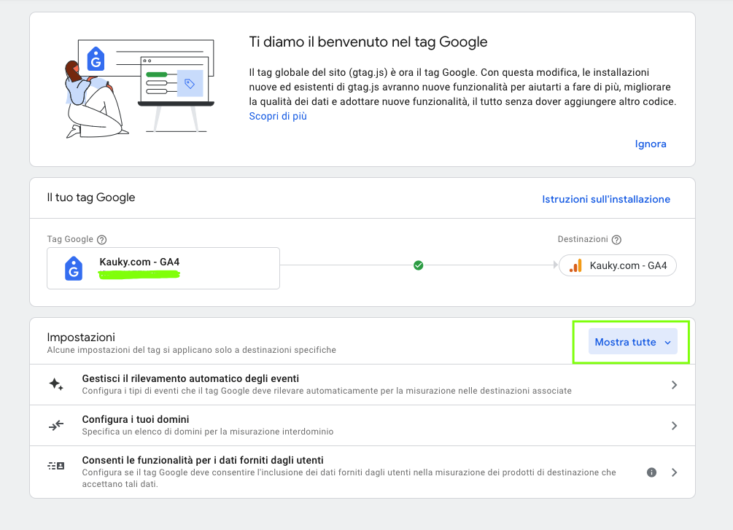Expand the Mostra tutte dropdown
The height and width of the screenshot is (530, 733).
pyautogui.click(x=632, y=342)
